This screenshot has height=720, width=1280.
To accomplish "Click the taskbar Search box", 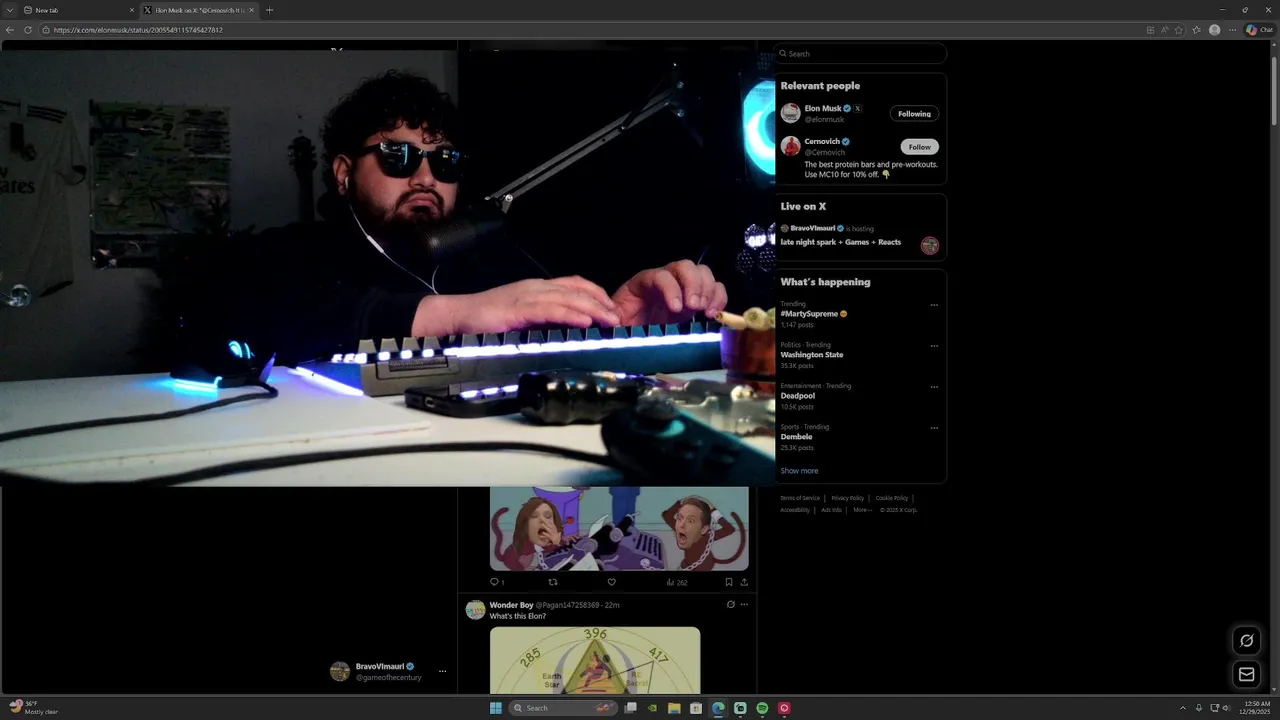I will (563, 708).
